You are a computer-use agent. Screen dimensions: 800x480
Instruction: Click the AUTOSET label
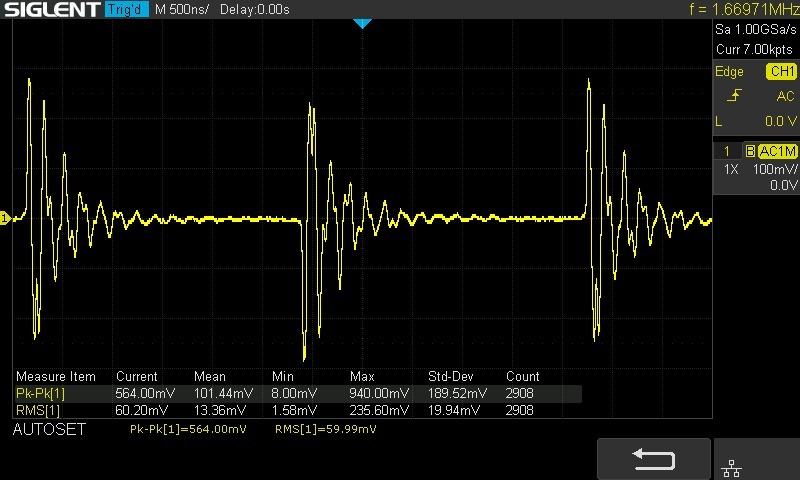pos(49,430)
